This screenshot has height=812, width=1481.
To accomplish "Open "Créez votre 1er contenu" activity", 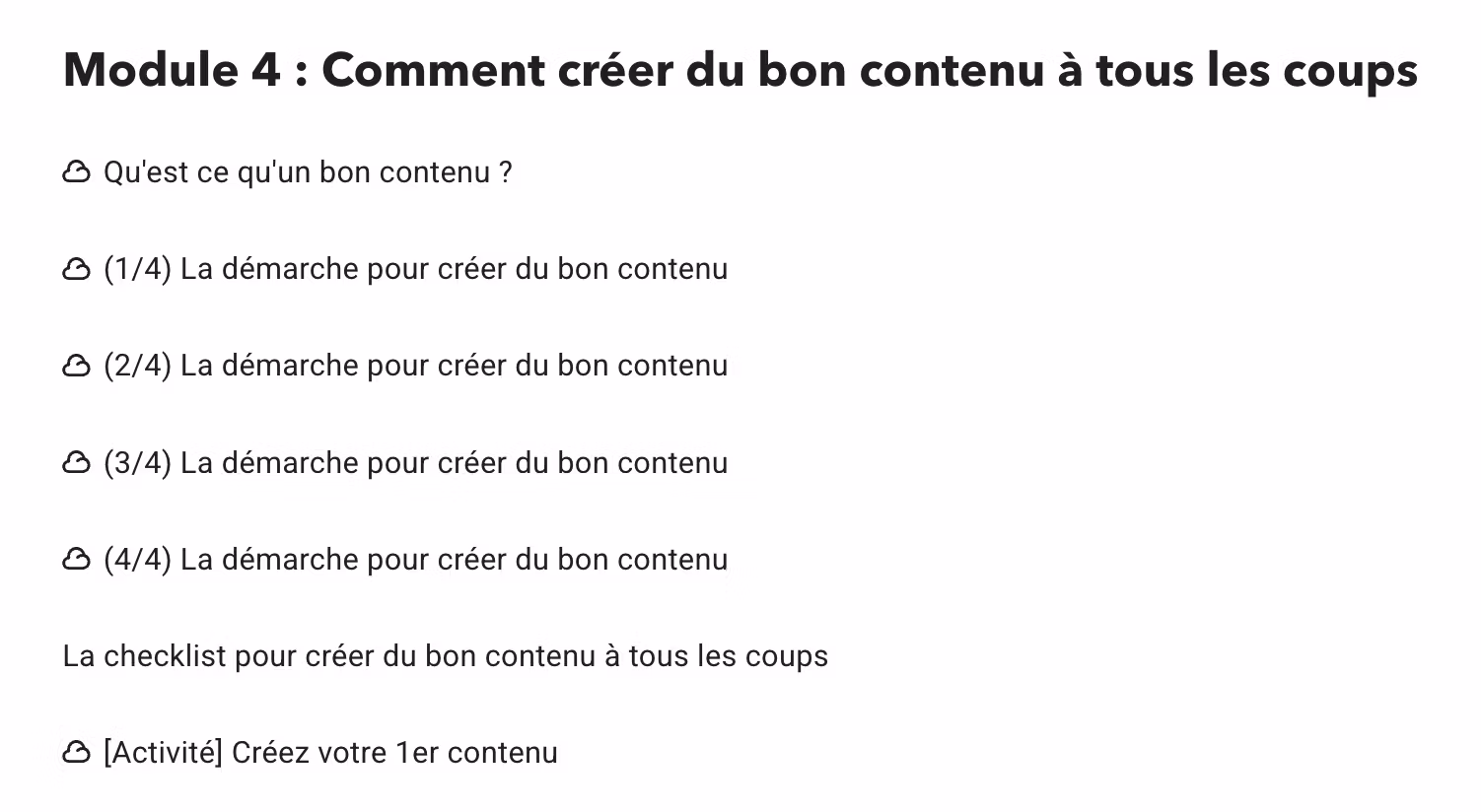I will 394,753.
